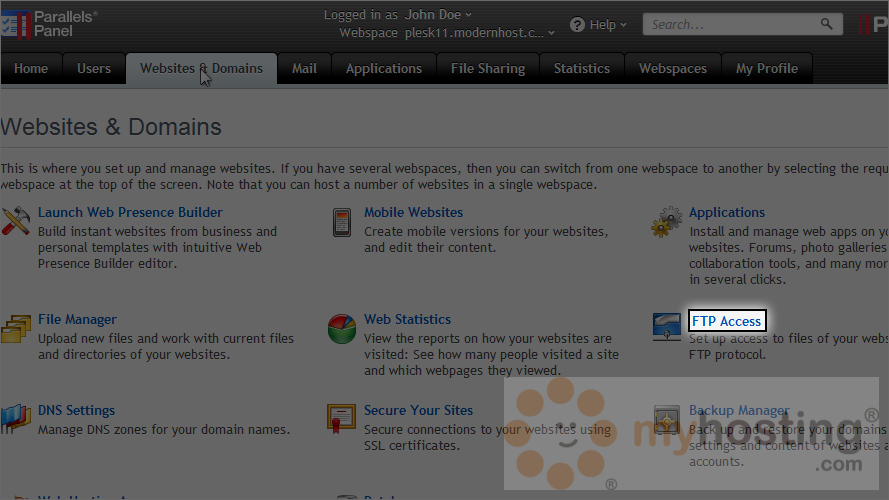Screen dimensions: 889x500
Task: Go to the Statistics tab
Action: (x=582, y=69)
